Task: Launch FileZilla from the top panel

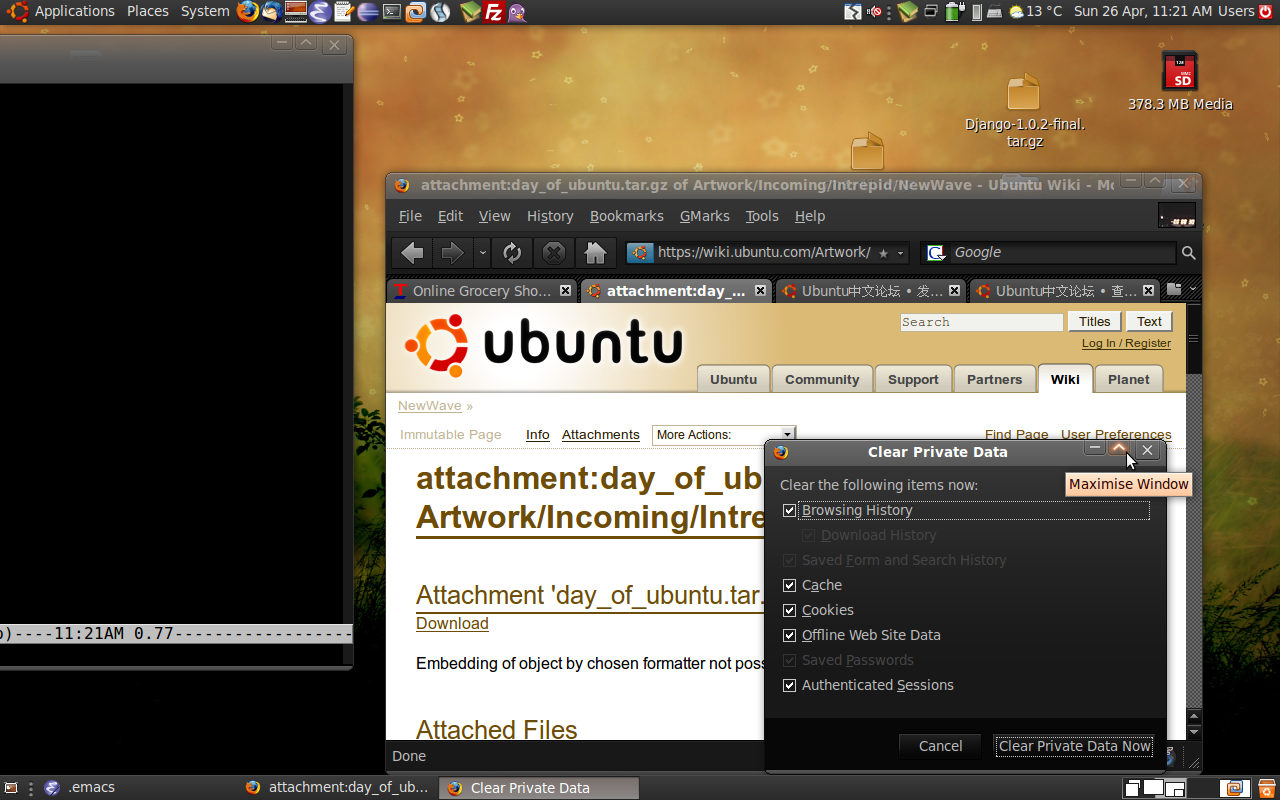Action: pyautogui.click(x=493, y=12)
